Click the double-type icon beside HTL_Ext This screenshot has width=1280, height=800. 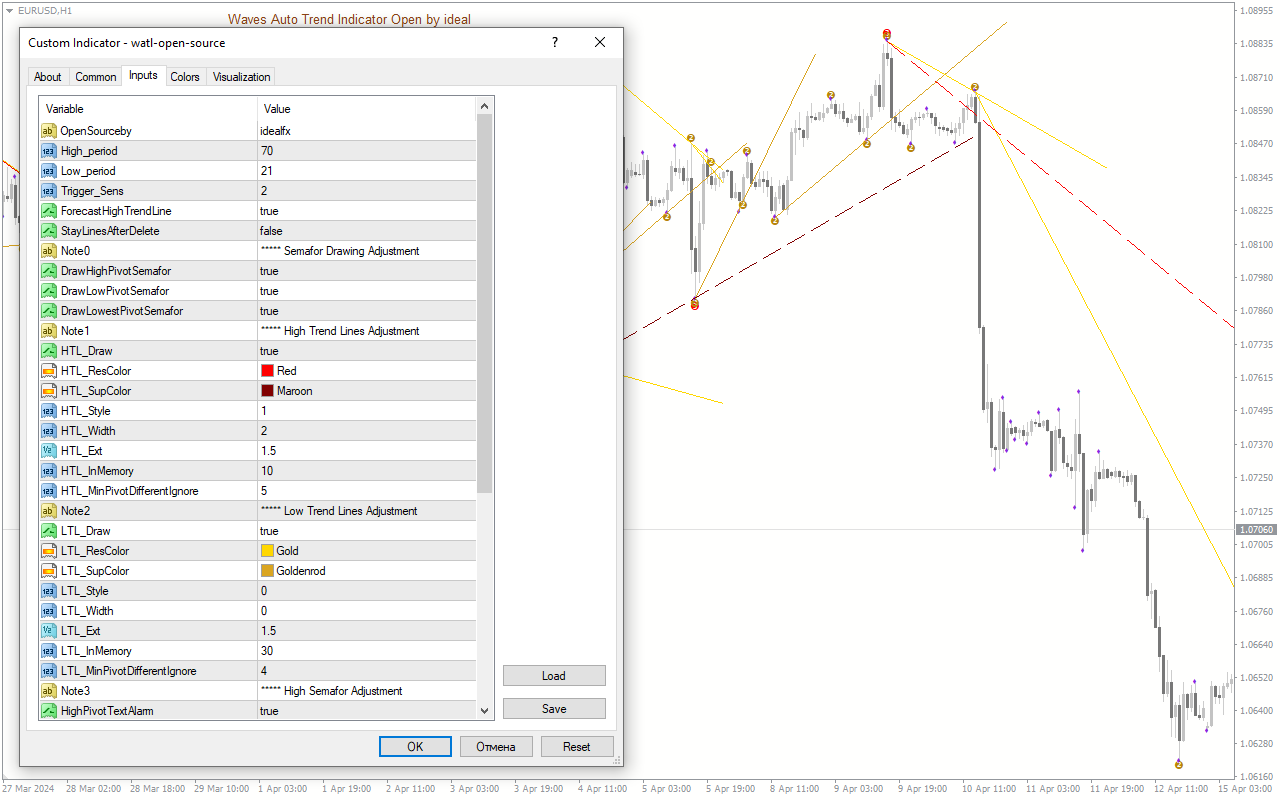click(x=48, y=451)
